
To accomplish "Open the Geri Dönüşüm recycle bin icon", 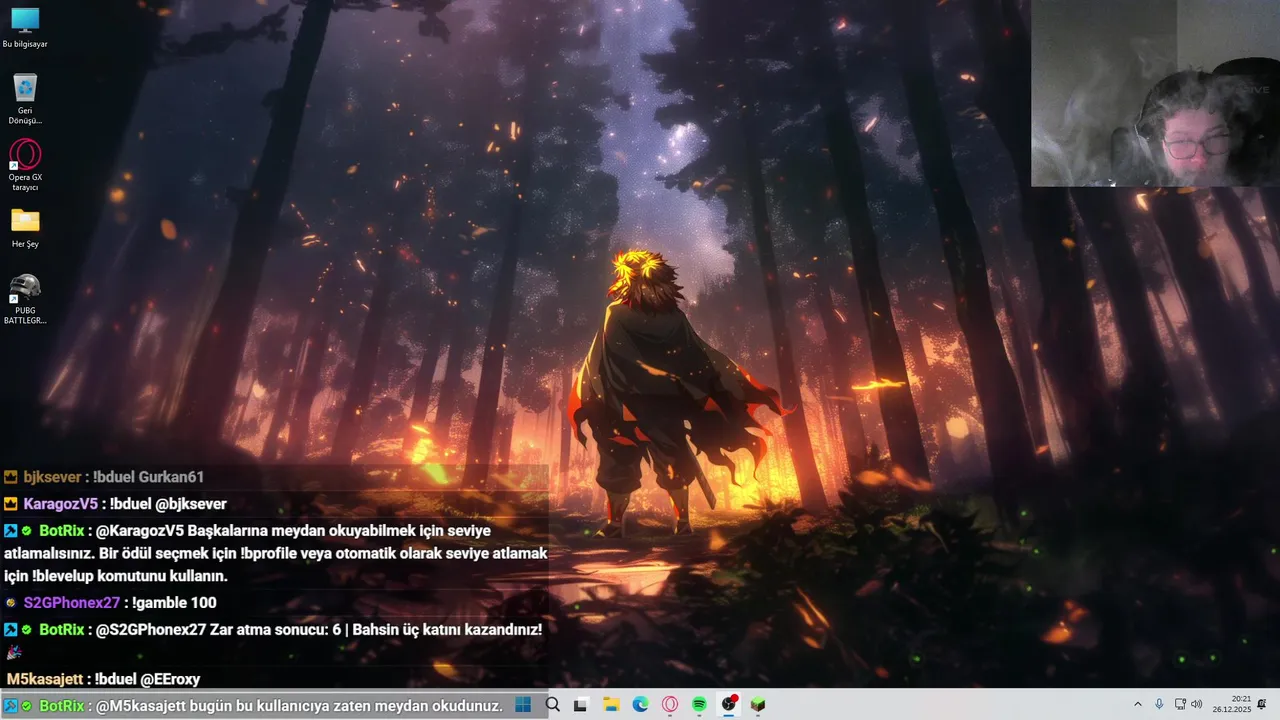I will tap(25, 99).
